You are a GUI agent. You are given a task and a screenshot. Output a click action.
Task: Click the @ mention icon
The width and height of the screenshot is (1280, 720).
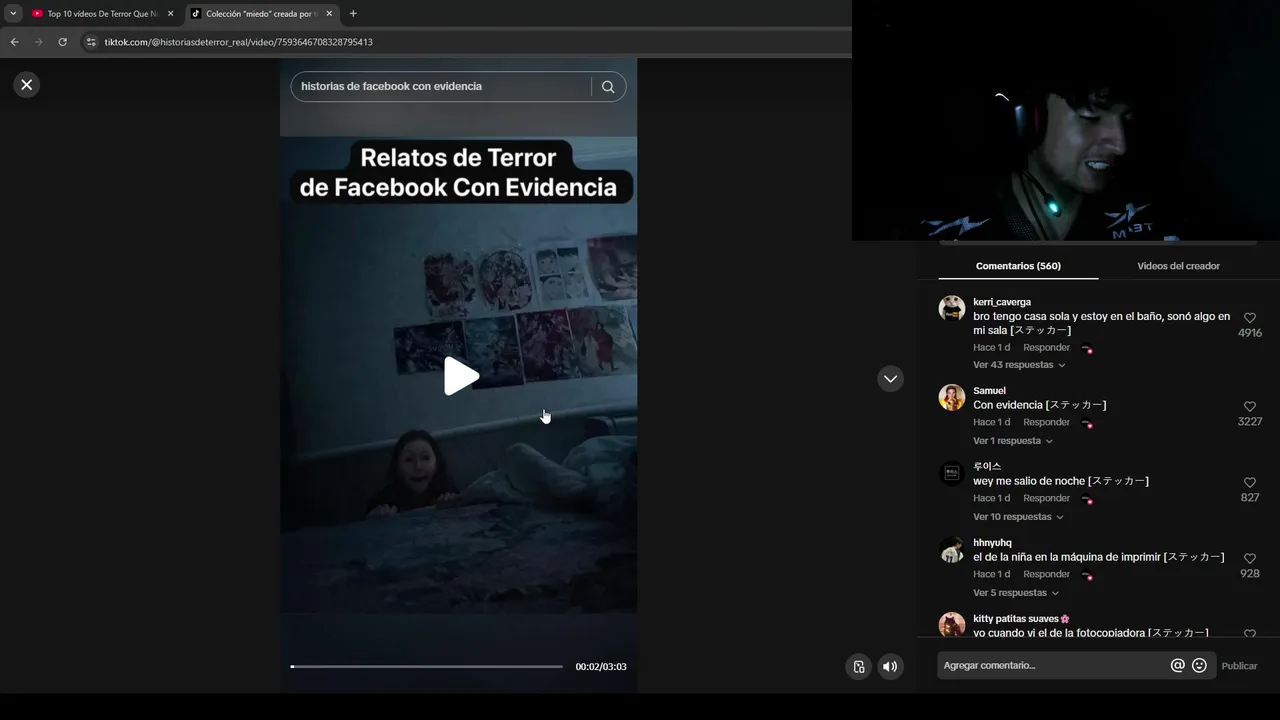[1177, 666]
